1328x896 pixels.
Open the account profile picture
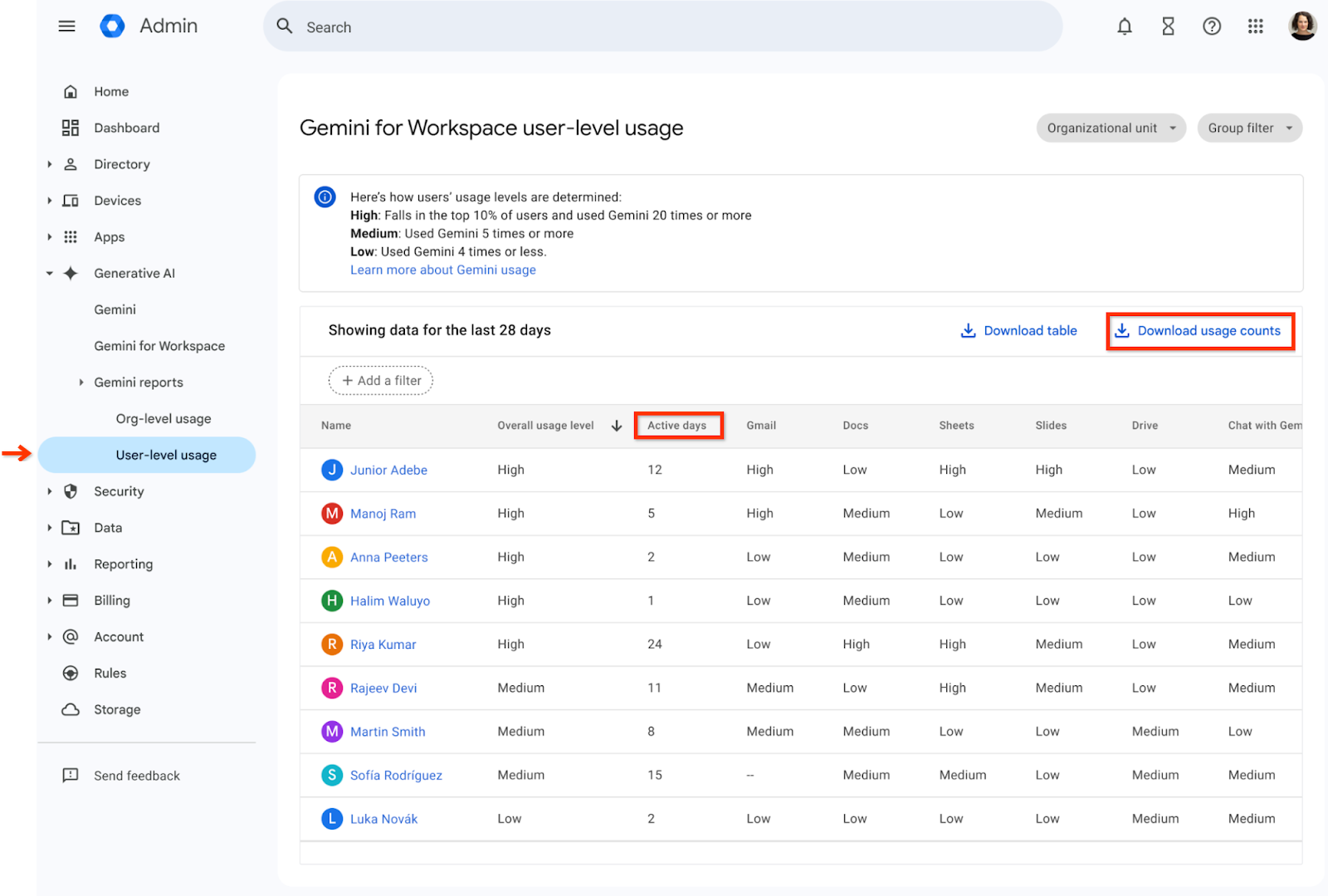1302,26
